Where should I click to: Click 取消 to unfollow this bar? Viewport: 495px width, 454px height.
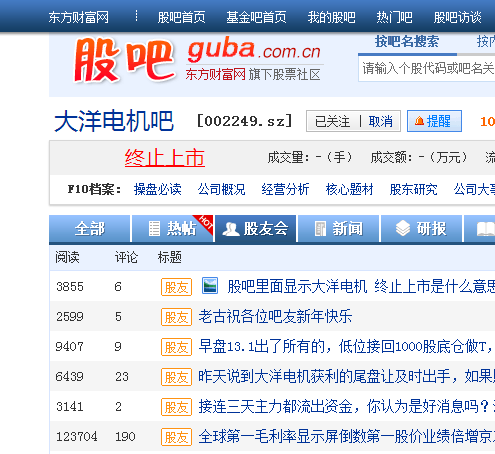click(380, 121)
